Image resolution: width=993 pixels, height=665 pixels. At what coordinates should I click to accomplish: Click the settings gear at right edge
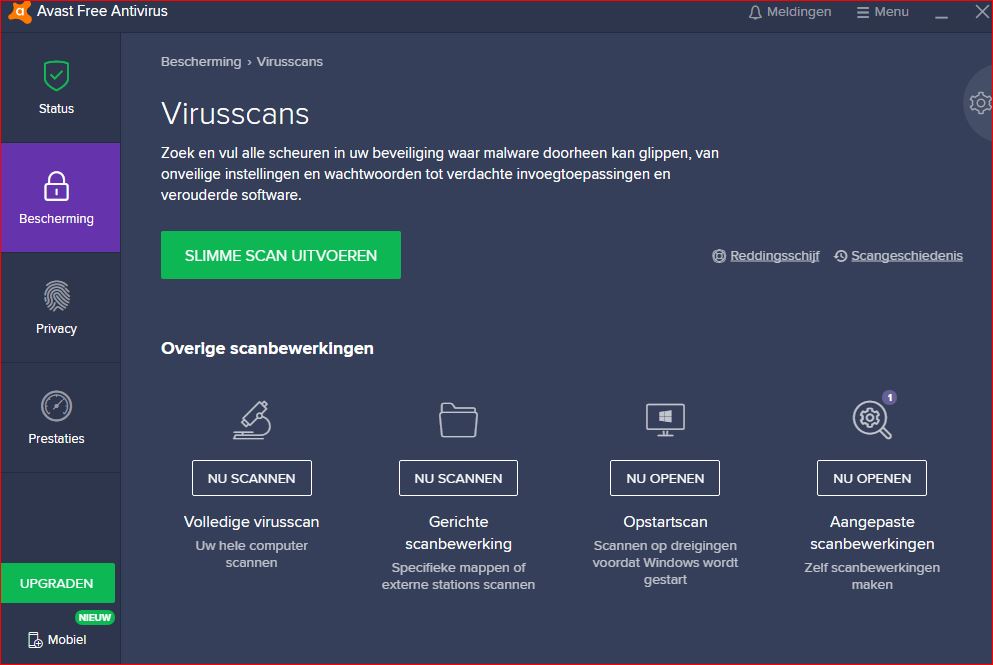(x=979, y=102)
